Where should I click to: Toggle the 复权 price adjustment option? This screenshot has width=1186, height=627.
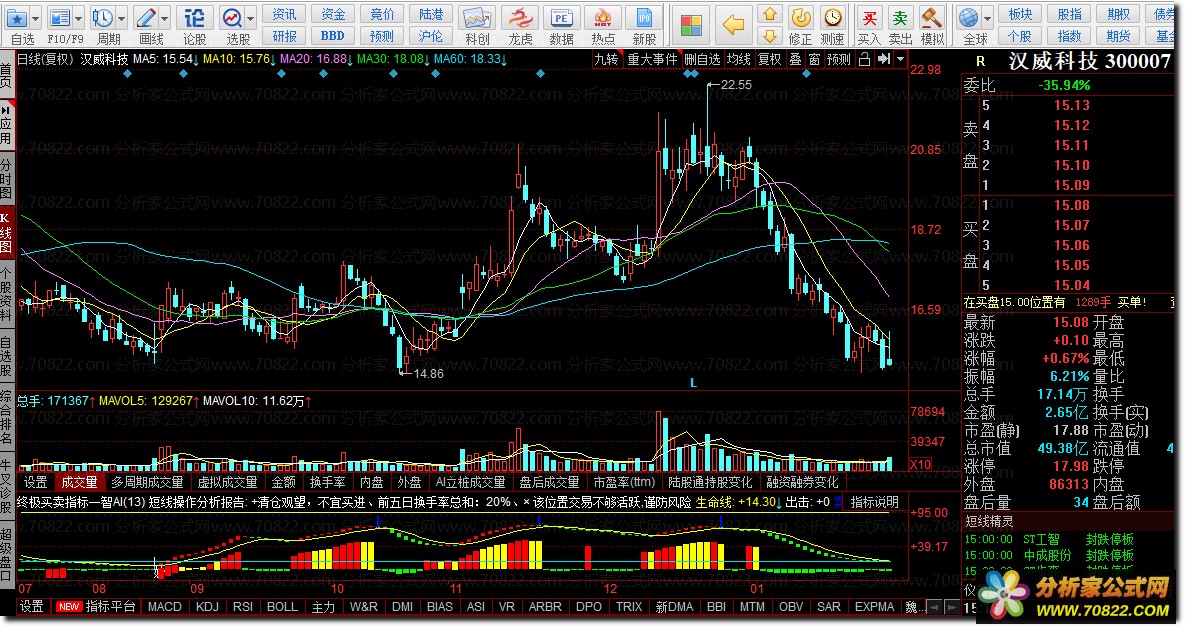point(770,59)
